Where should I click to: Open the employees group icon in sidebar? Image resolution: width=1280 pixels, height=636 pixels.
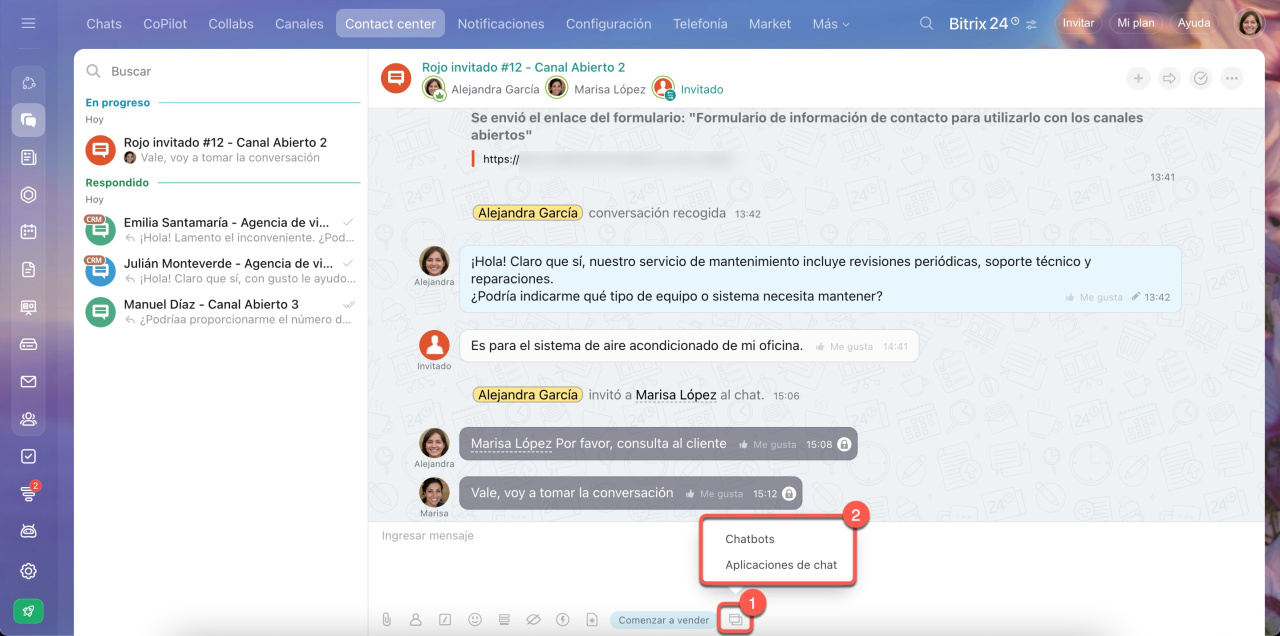28,419
